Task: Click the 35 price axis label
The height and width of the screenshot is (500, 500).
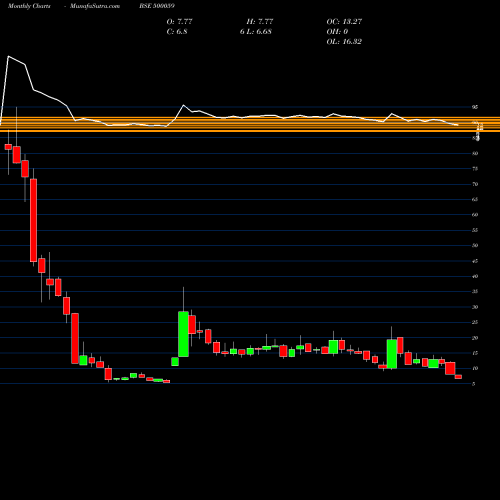Action: [x=475, y=292]
